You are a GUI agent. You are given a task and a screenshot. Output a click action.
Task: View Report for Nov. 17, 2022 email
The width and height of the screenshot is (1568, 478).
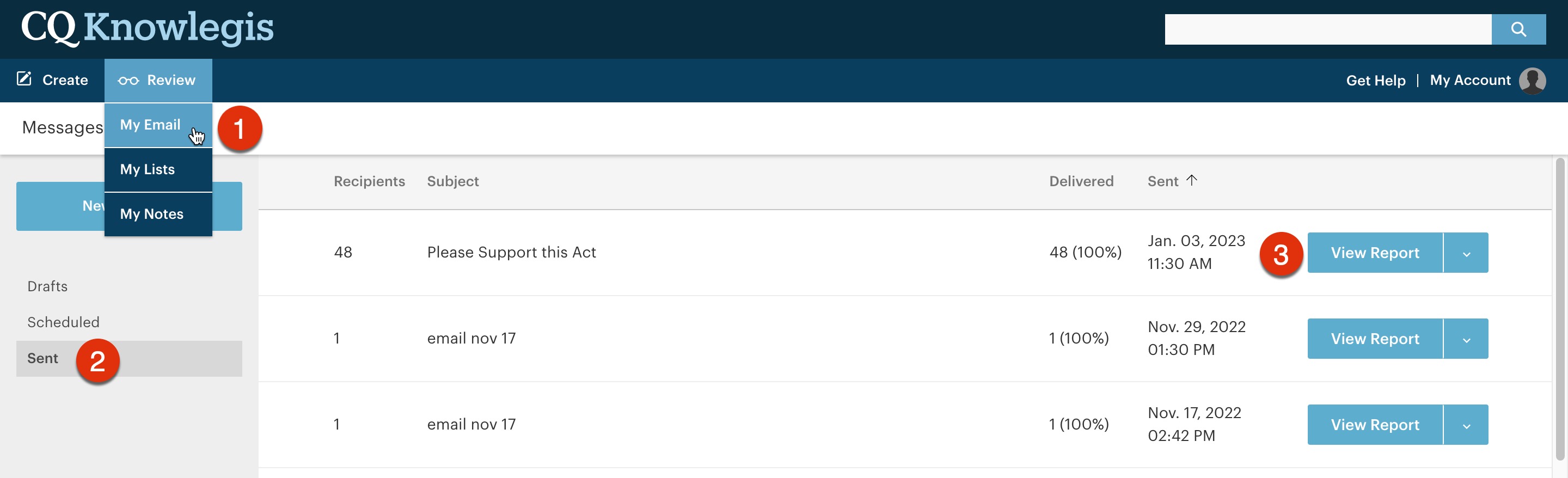point(1374,425)
